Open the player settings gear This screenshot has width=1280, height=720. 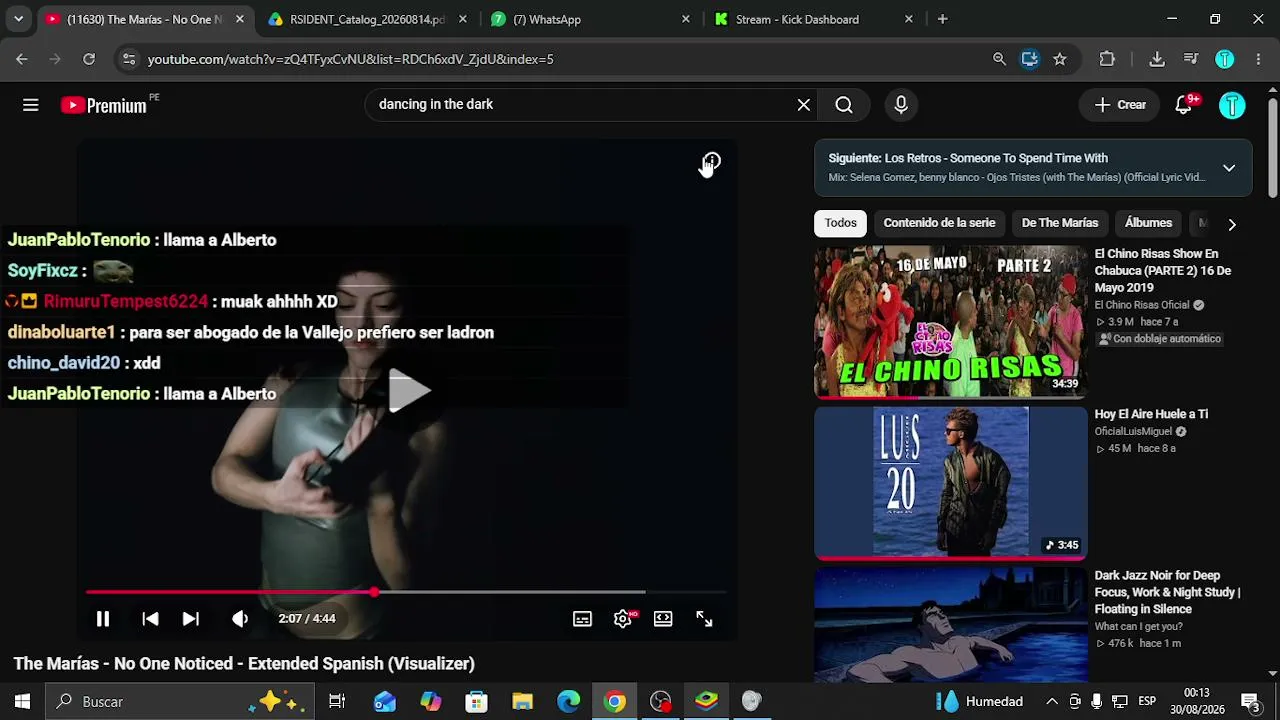click(x=623, y=619)
